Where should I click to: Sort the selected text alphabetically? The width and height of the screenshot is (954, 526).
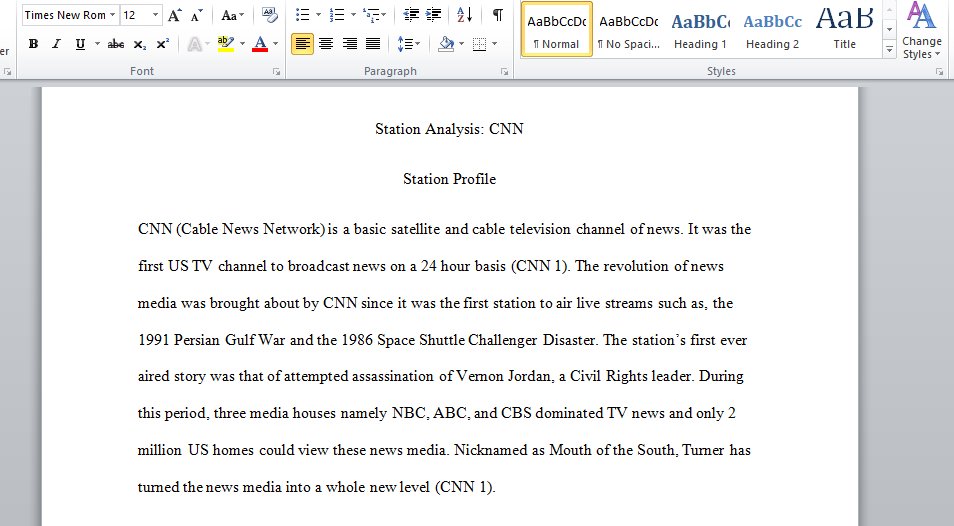pyautogui.click(x=464, y=15)
